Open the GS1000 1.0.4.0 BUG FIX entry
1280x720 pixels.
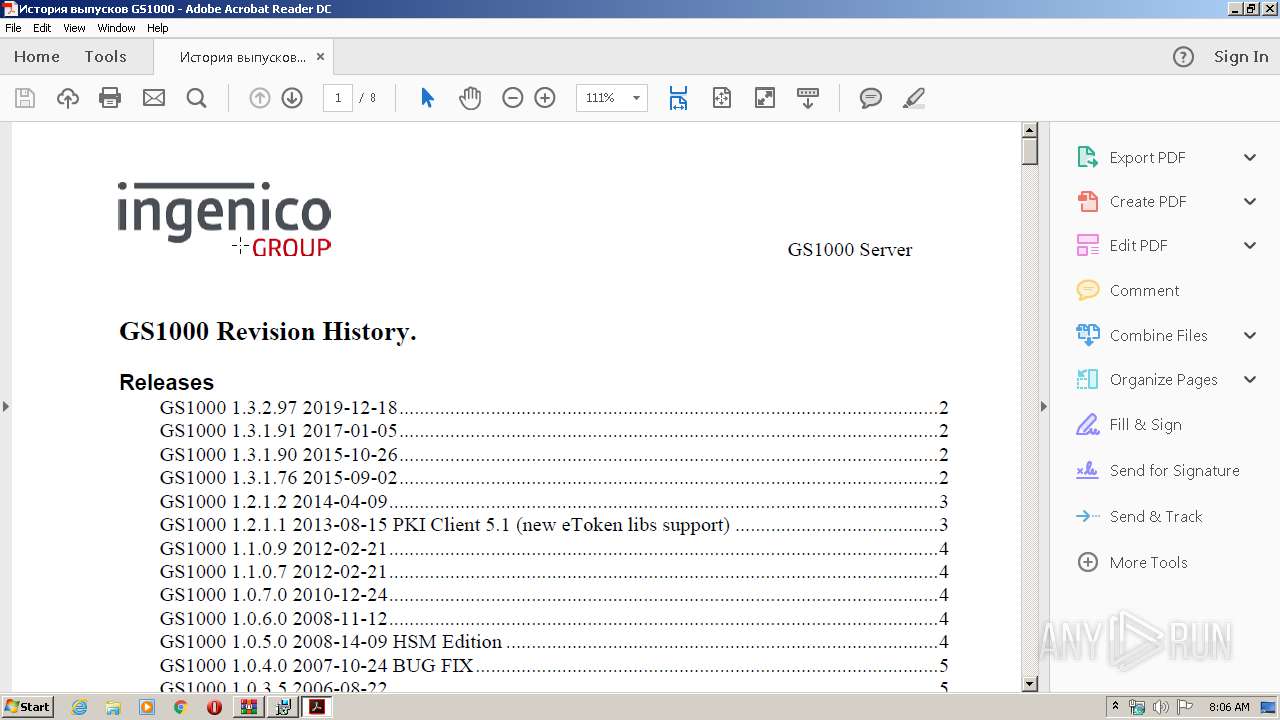[553, 665]
